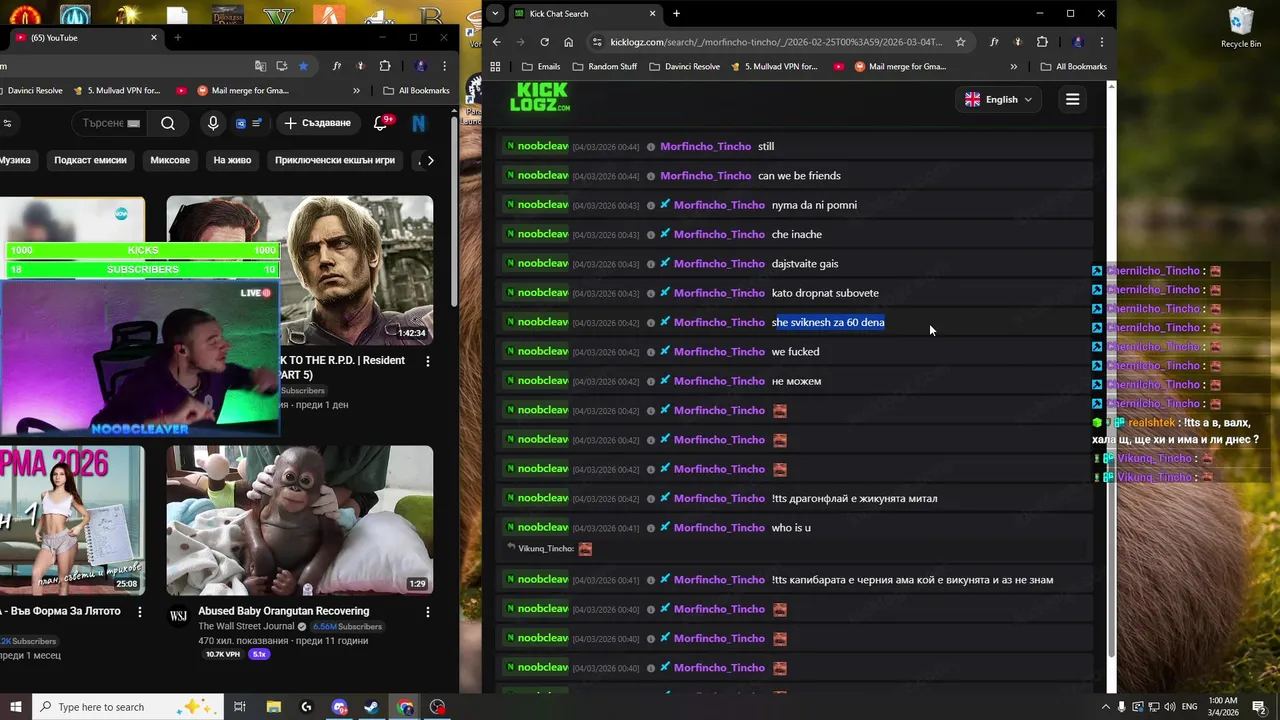Expand hidden bookmarks chevron in Kick window

[x=1013, y=67]
